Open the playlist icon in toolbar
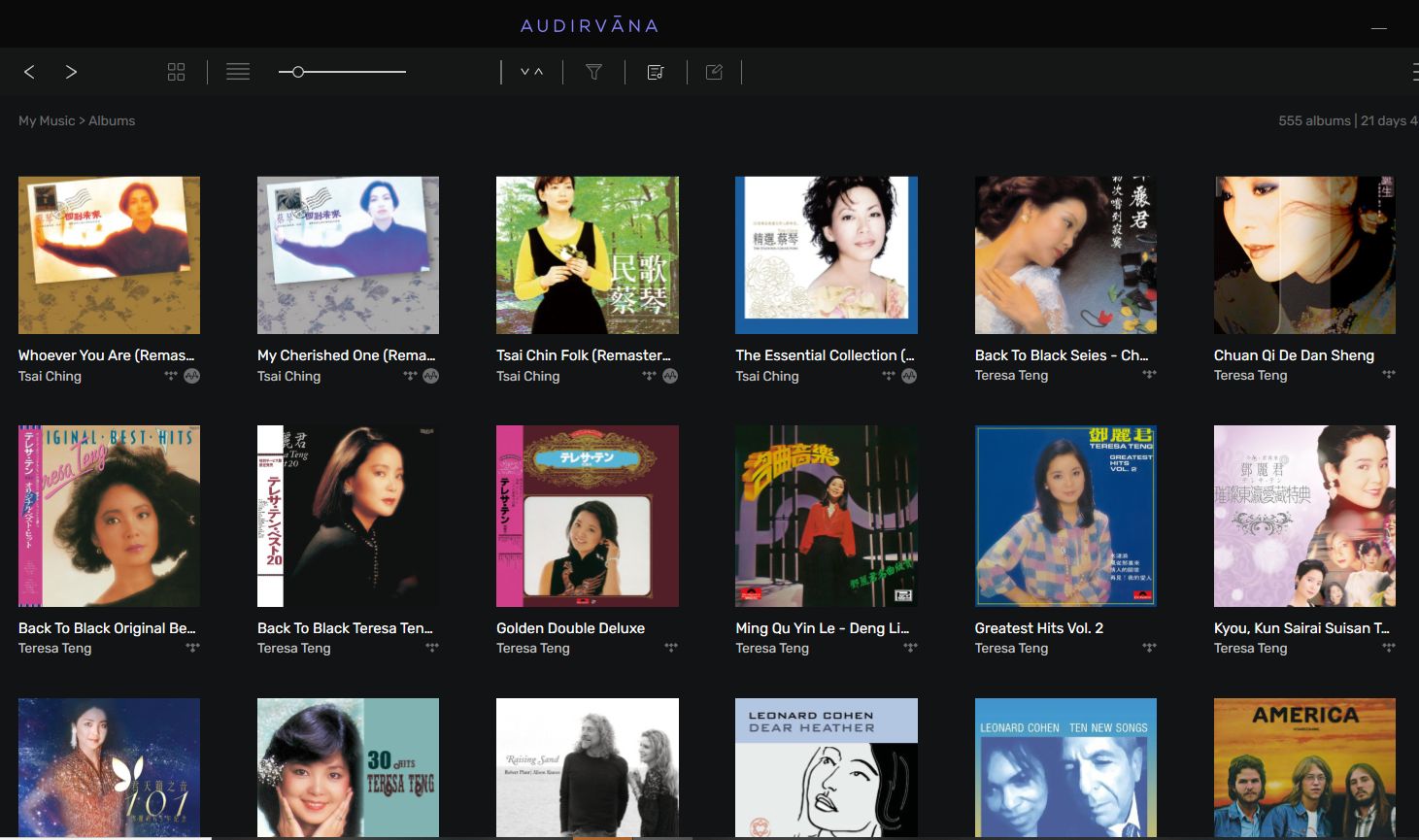The height and width of the screenshot is (840, 1419). [656, 72]
